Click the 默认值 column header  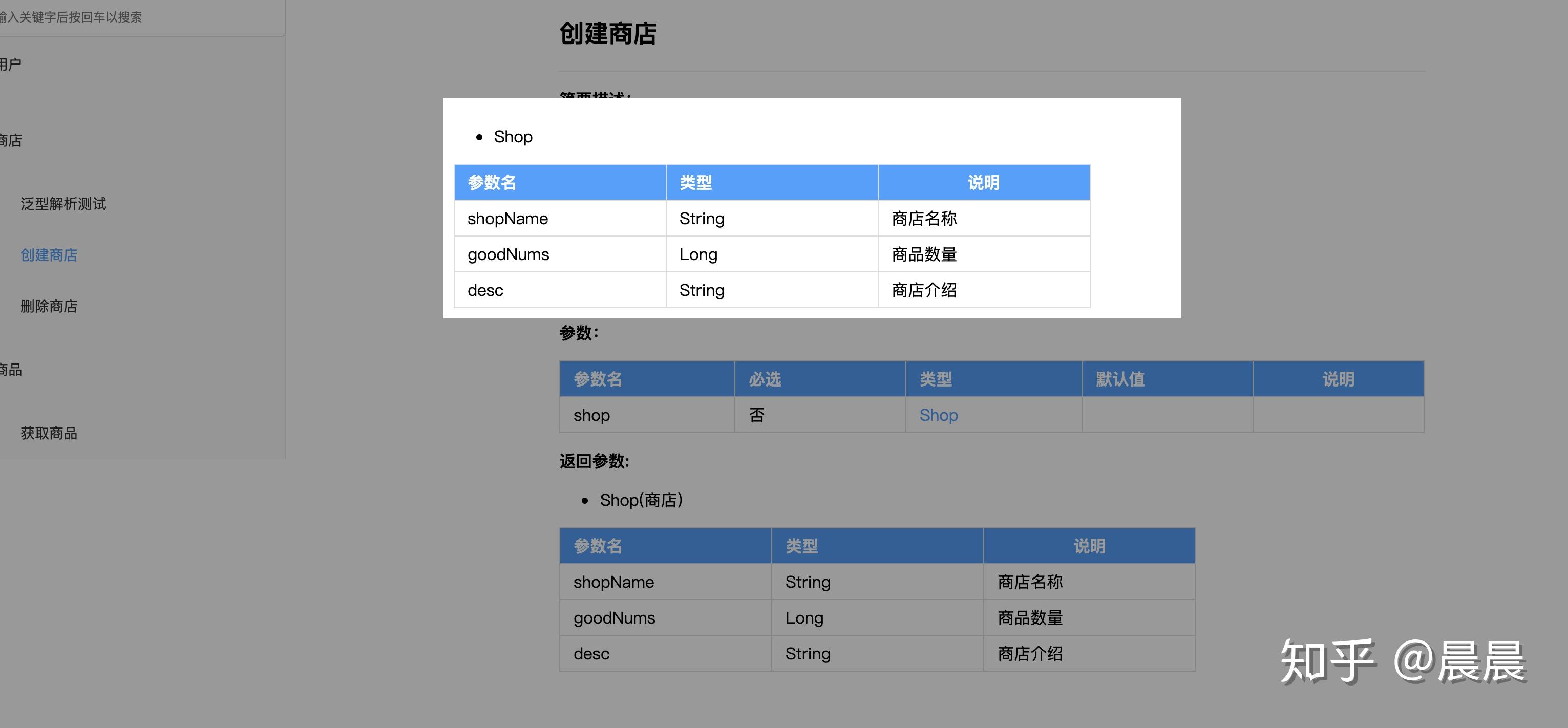pyautogui.click(x=1120, y=379)
